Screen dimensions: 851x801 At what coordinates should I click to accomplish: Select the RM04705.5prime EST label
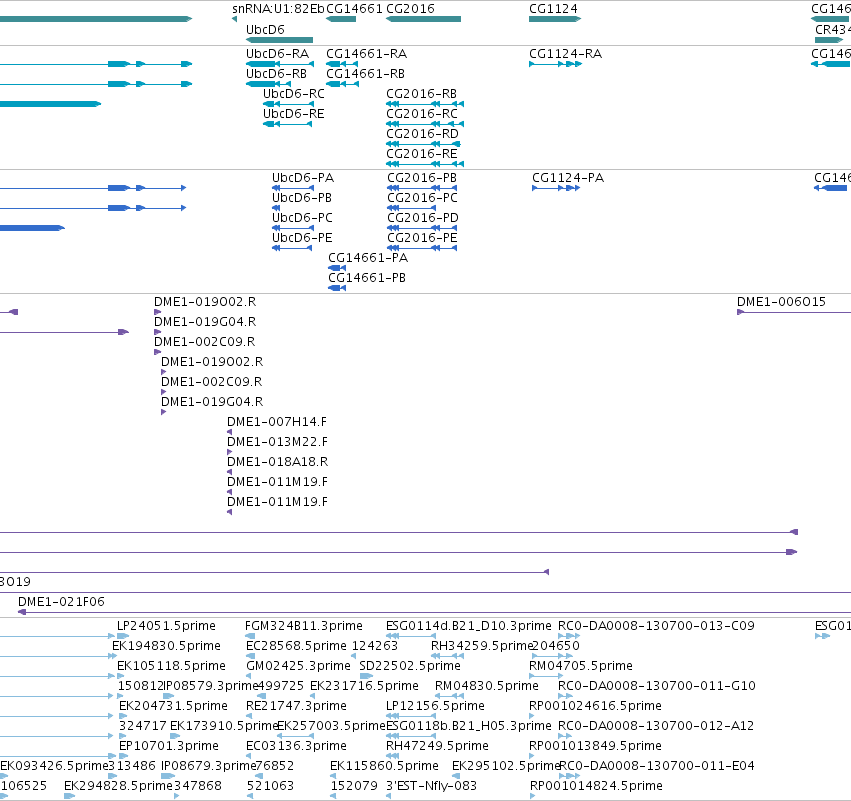(581, 666)
